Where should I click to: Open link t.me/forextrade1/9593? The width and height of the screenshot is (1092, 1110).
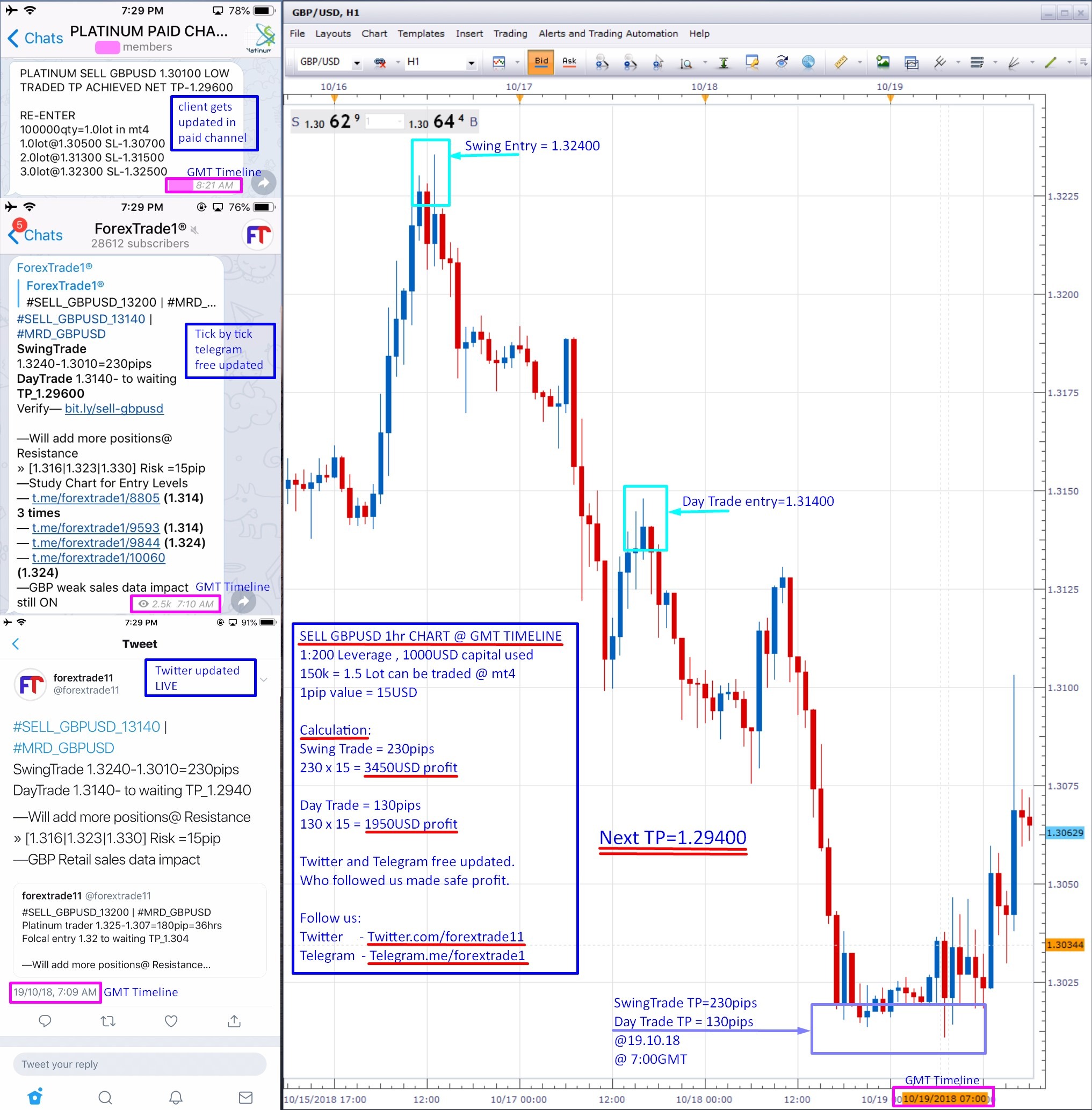pos(96,527)
